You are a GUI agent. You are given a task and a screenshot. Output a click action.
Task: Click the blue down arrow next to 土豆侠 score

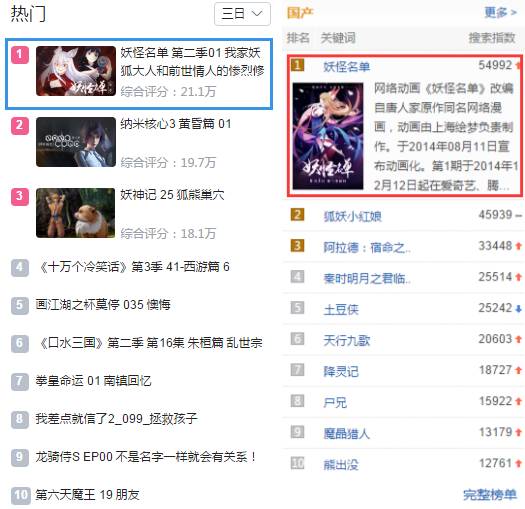(518, 309)
